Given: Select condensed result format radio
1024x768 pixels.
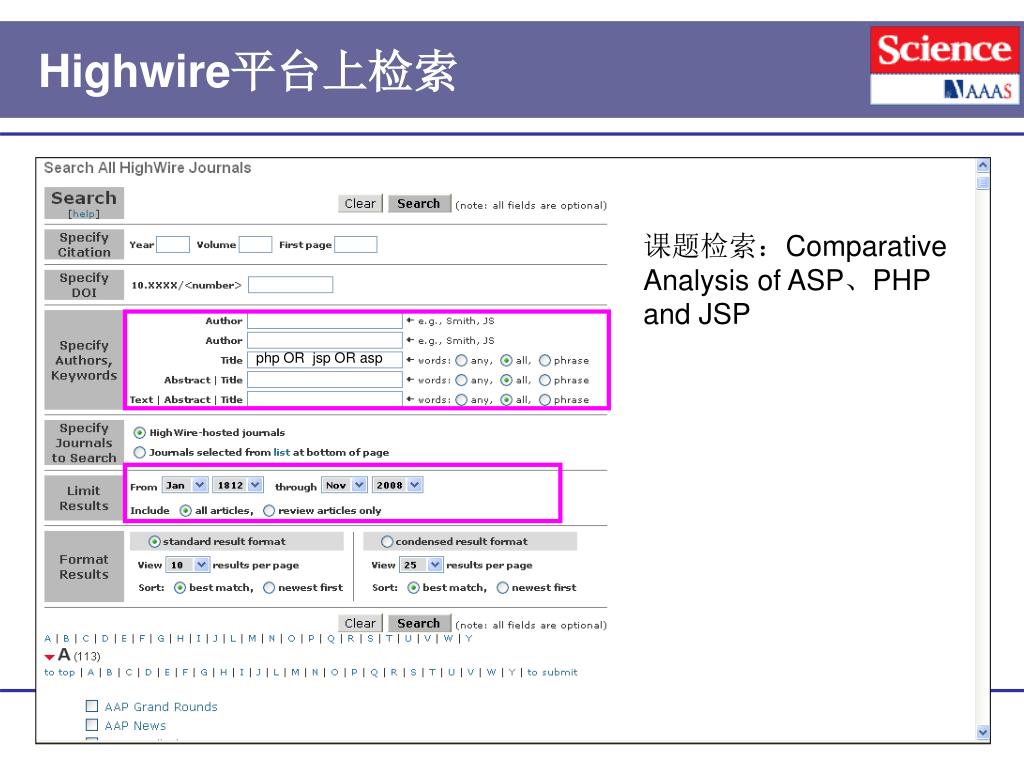Looking at the screenshot, I should (x=387, y=541).
